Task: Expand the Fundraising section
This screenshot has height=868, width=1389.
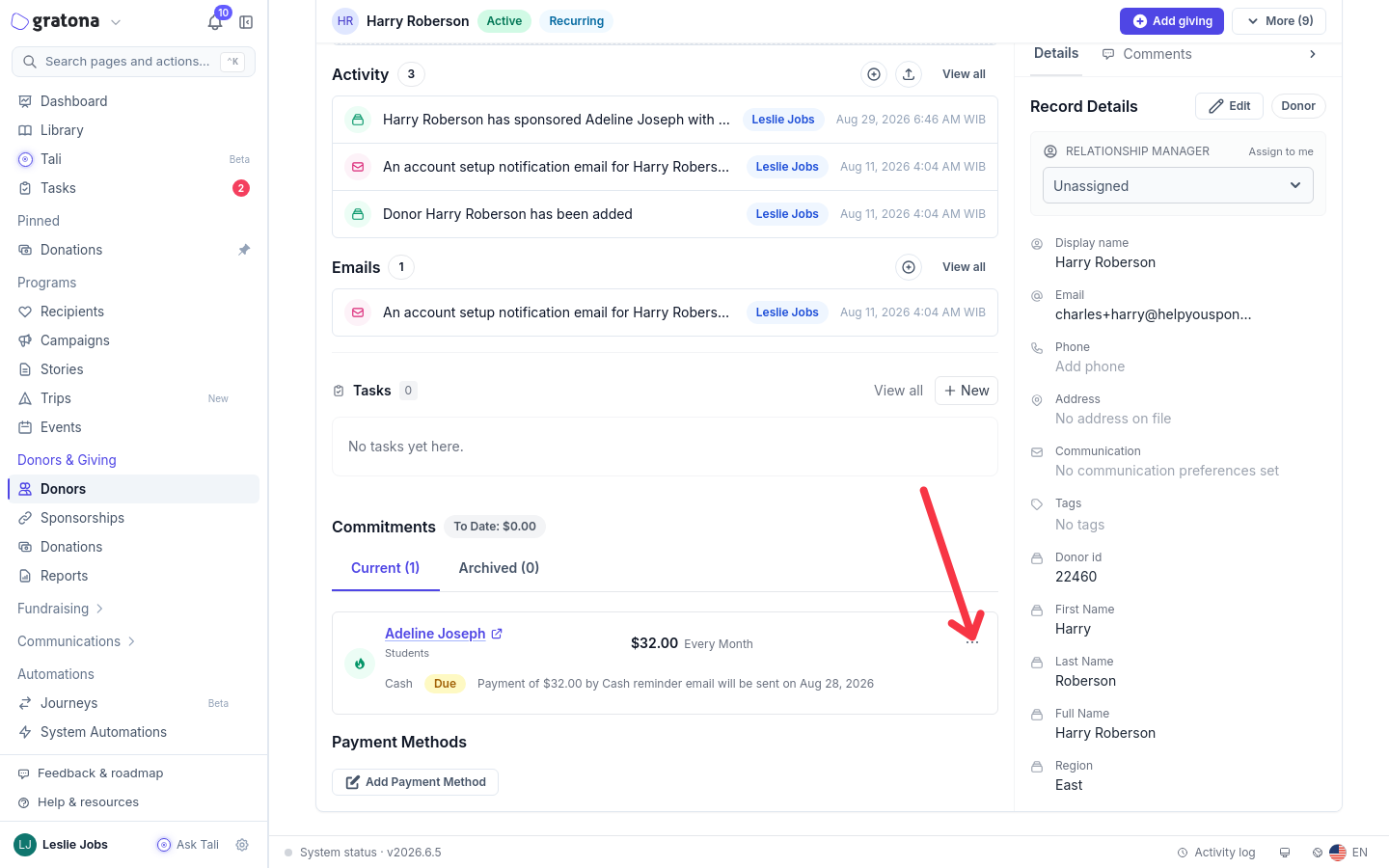Action: pyautogui.click(x=61, y=609)
